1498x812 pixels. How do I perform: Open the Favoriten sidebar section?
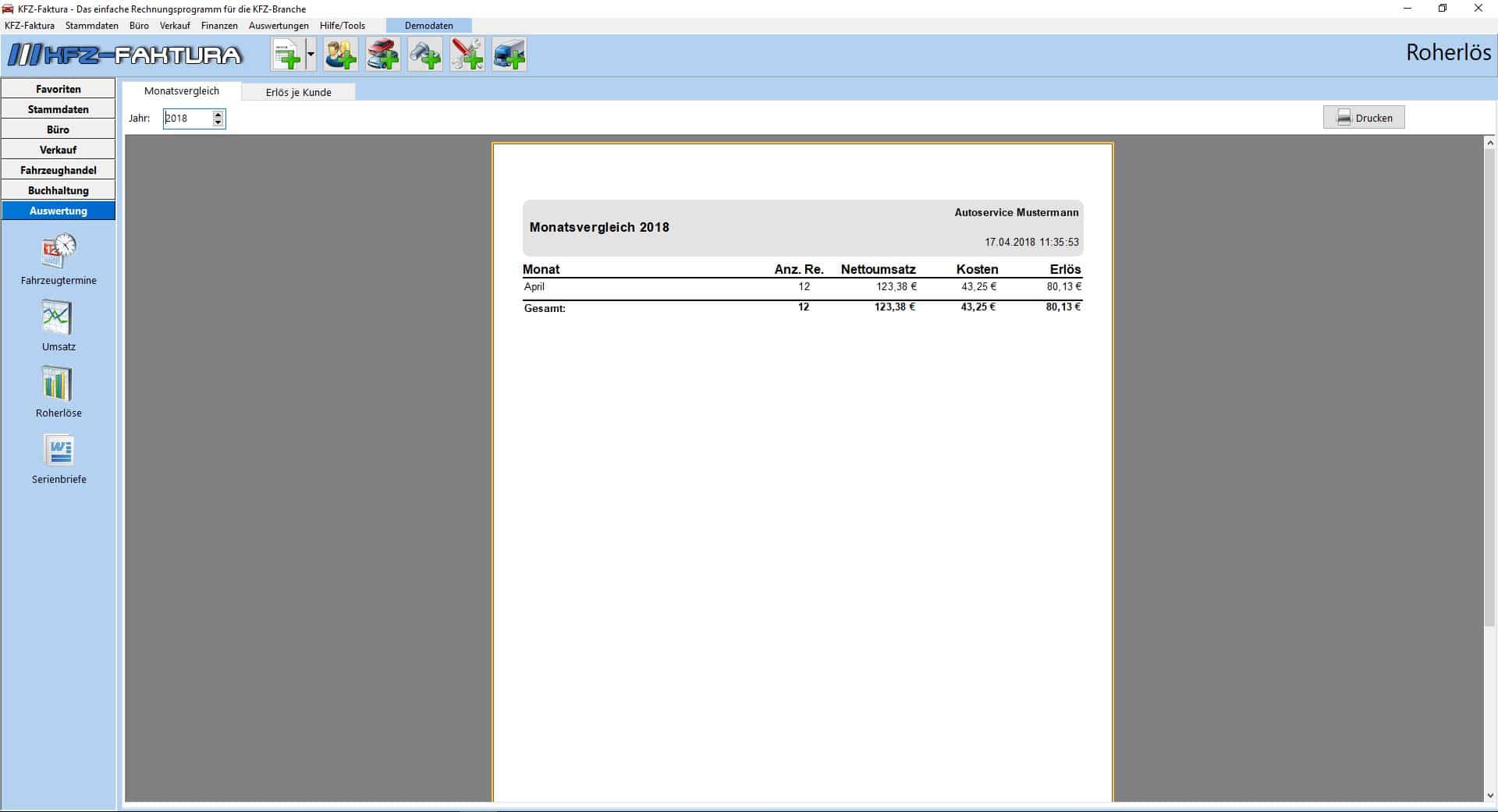pyautogui.click(x=59, y=89)
